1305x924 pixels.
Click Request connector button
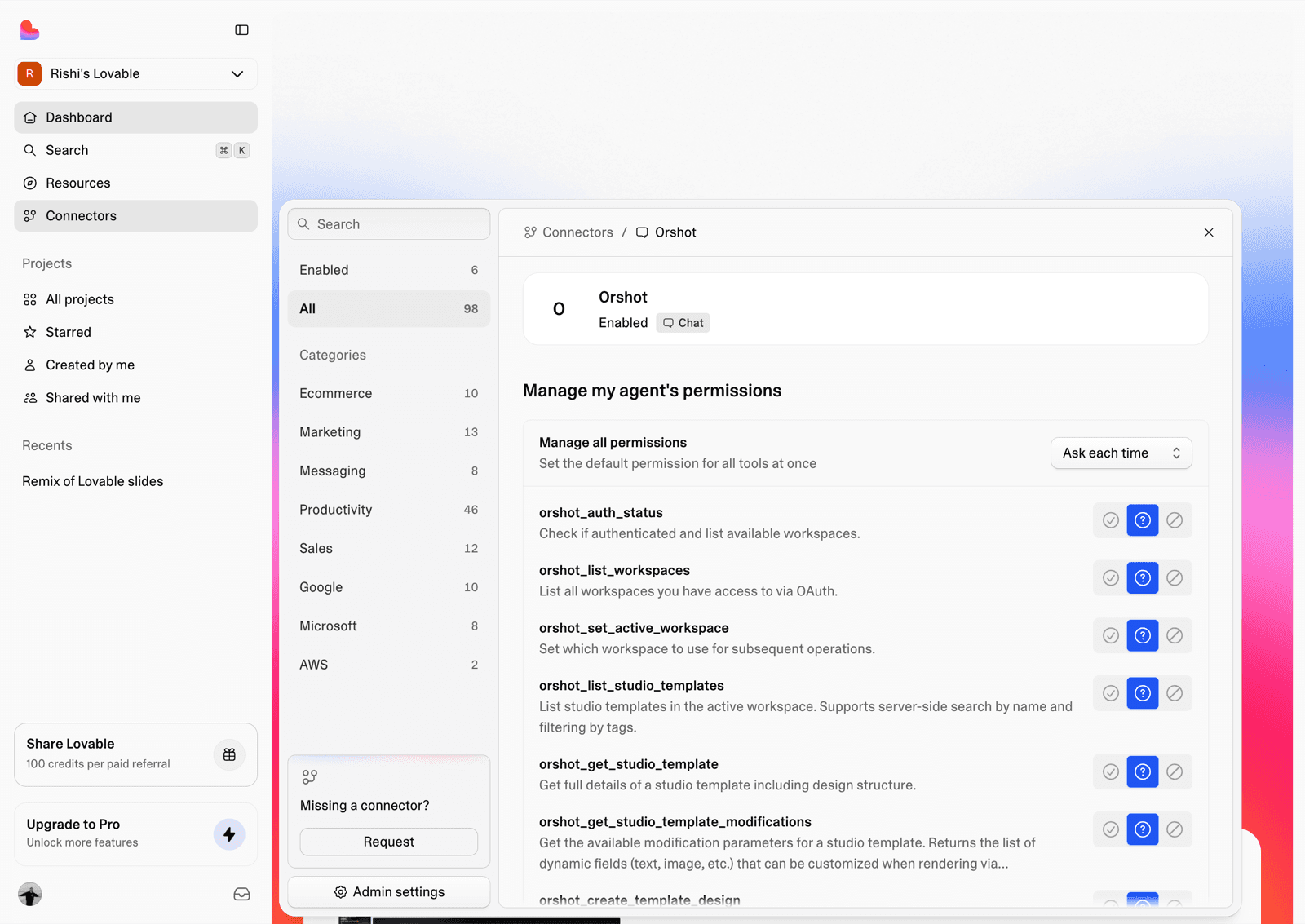[x=389, y=842]
